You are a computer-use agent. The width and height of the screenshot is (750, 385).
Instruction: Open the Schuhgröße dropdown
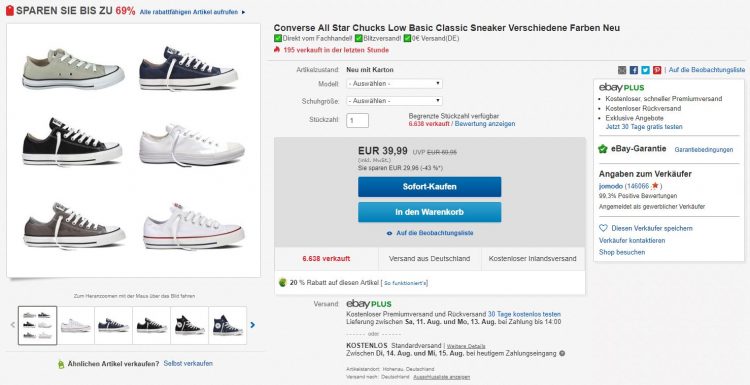coord(395,101)
